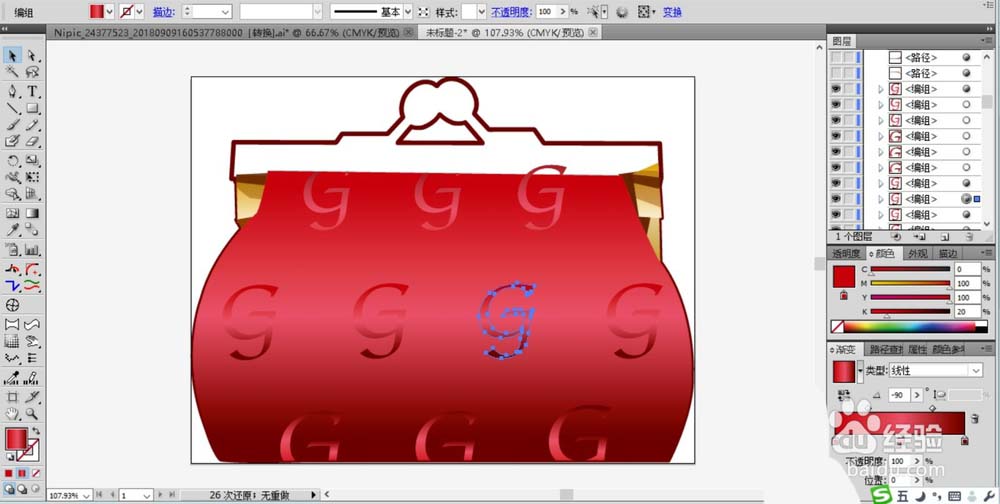Viewport: 1000px width, 504px height.
Task: Activate the Zoom tool
Action: pos(32,414)
